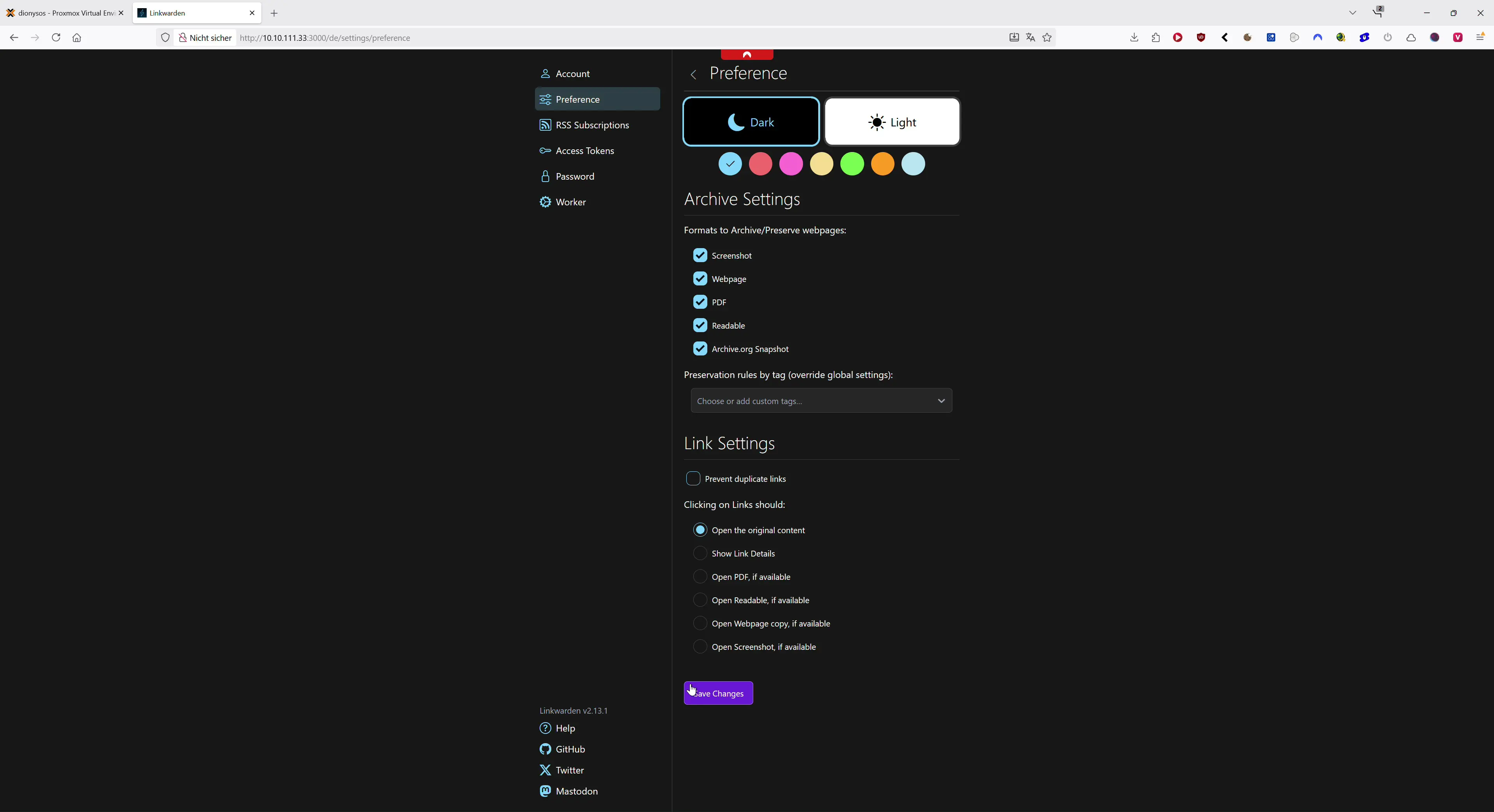Click the Worker gear icon

tap(545, 202)
